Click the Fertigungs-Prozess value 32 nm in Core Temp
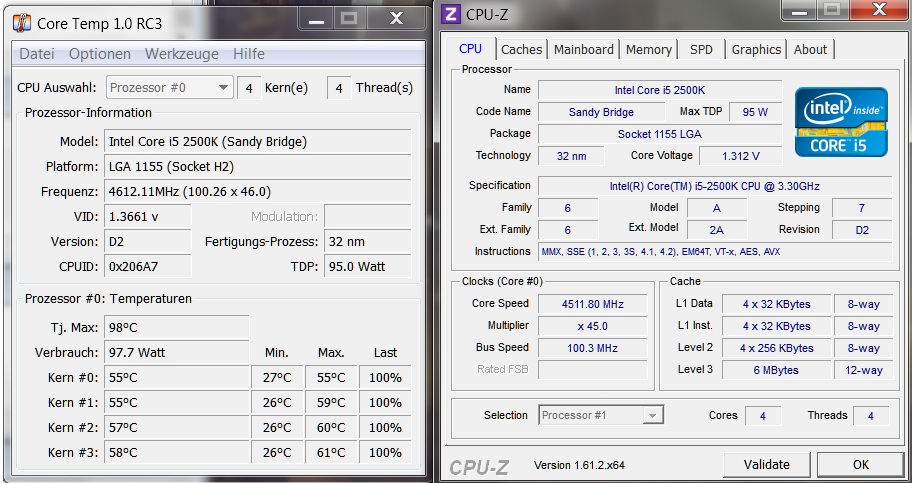912x483 pixels. click(x=368, y=242)
